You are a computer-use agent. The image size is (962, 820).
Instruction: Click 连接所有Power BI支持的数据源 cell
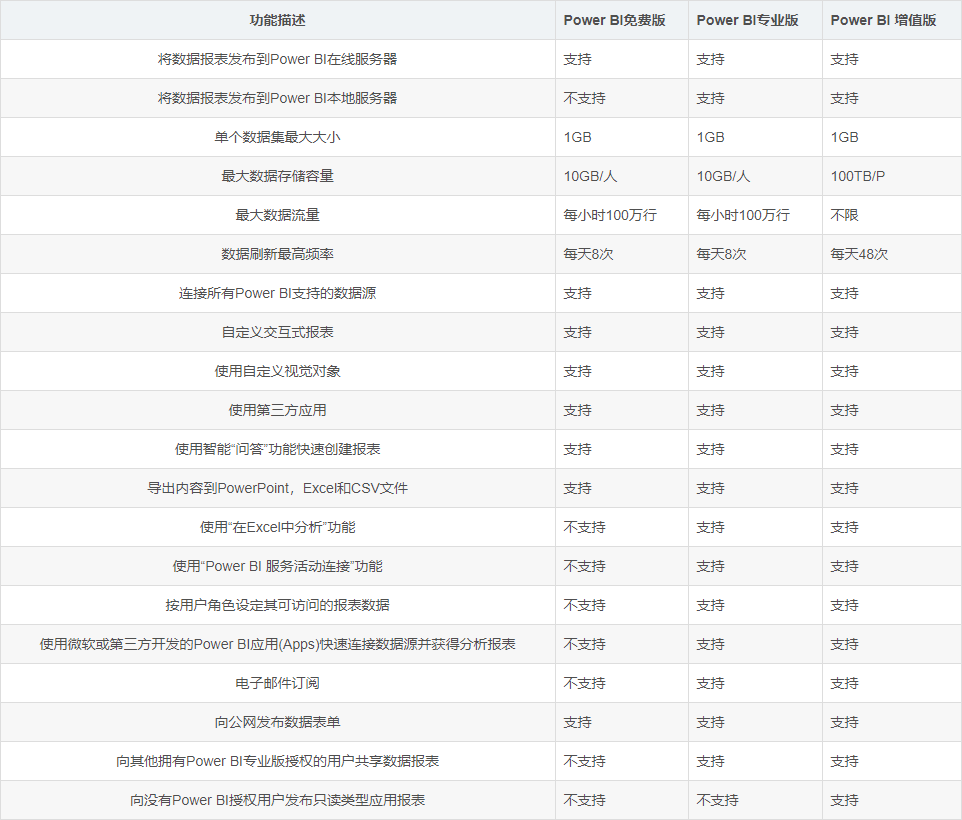tap(277, 293)
